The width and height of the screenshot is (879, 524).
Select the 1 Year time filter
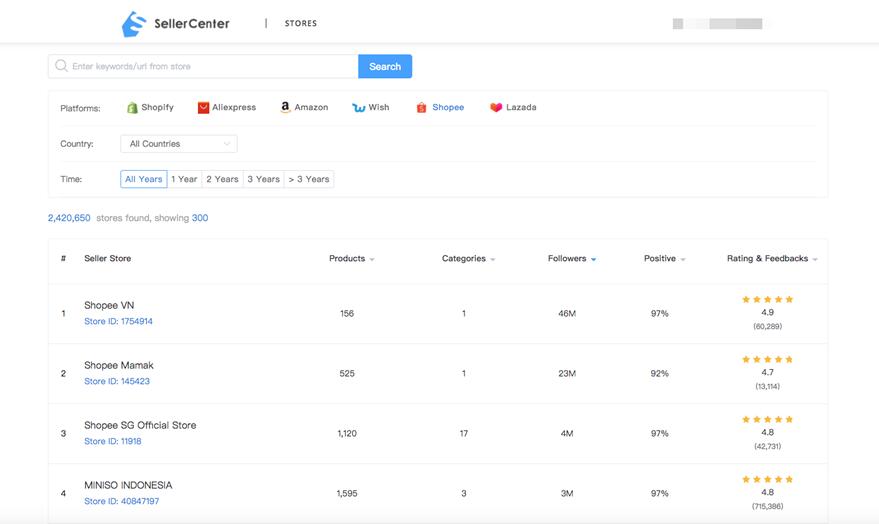tap(184, 179)
